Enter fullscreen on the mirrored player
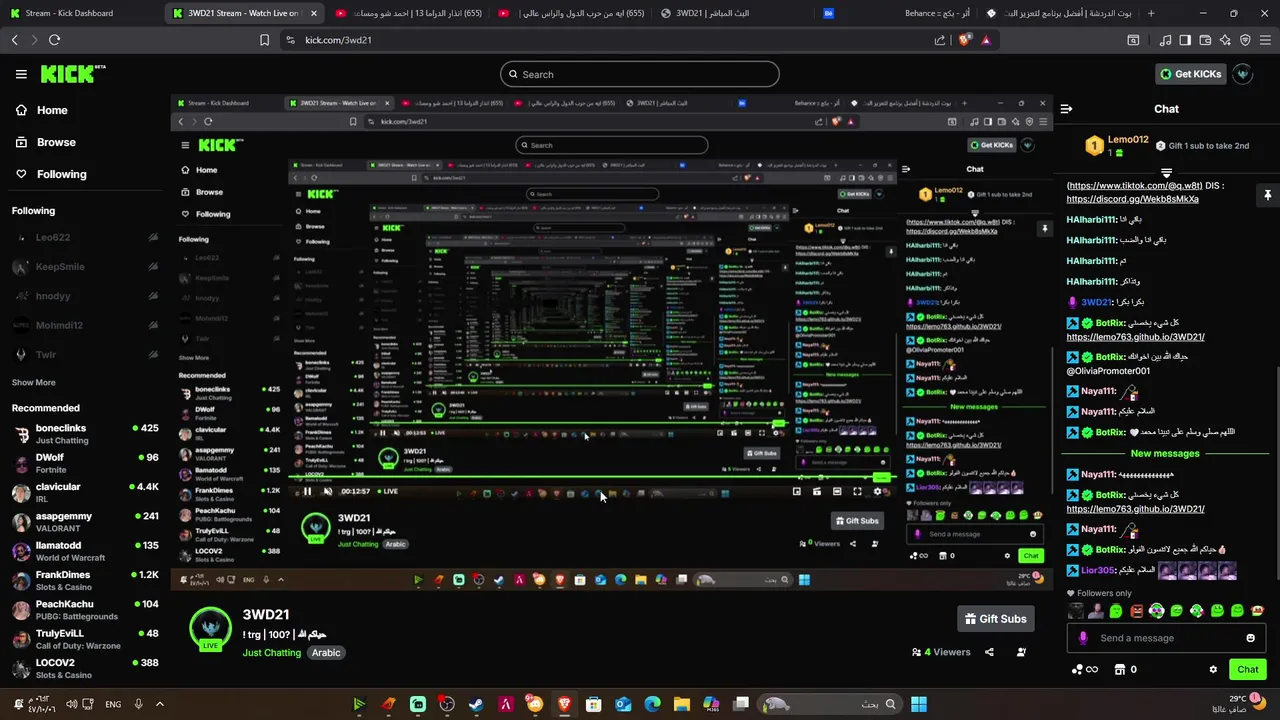This screenshot has height=720, width=1280. tap(857, 491)
